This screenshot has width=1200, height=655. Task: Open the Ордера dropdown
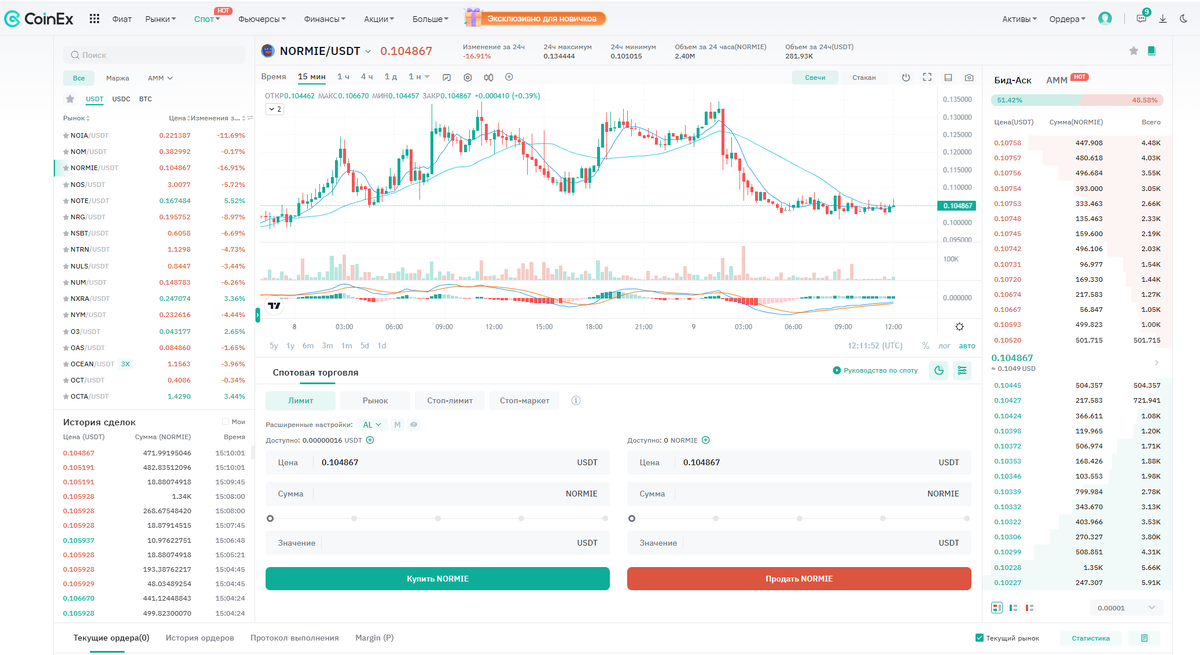[1068, 19]
